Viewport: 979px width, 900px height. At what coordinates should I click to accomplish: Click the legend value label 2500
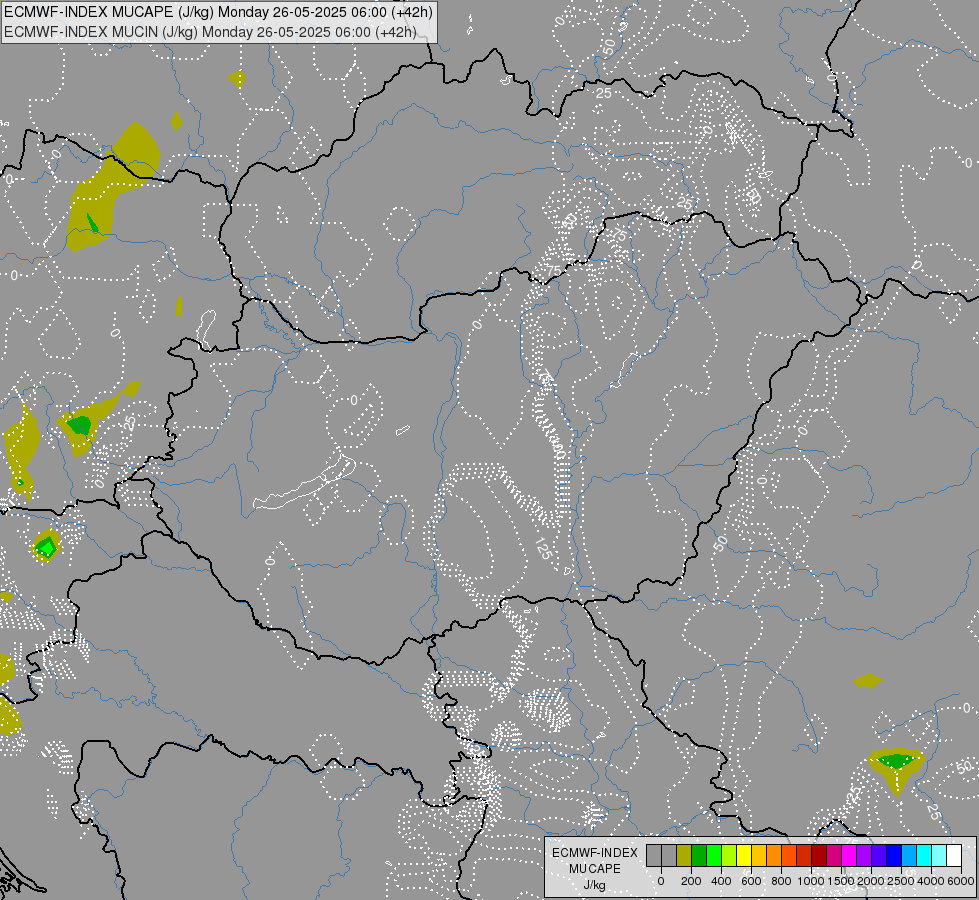[x=901, y=881]
